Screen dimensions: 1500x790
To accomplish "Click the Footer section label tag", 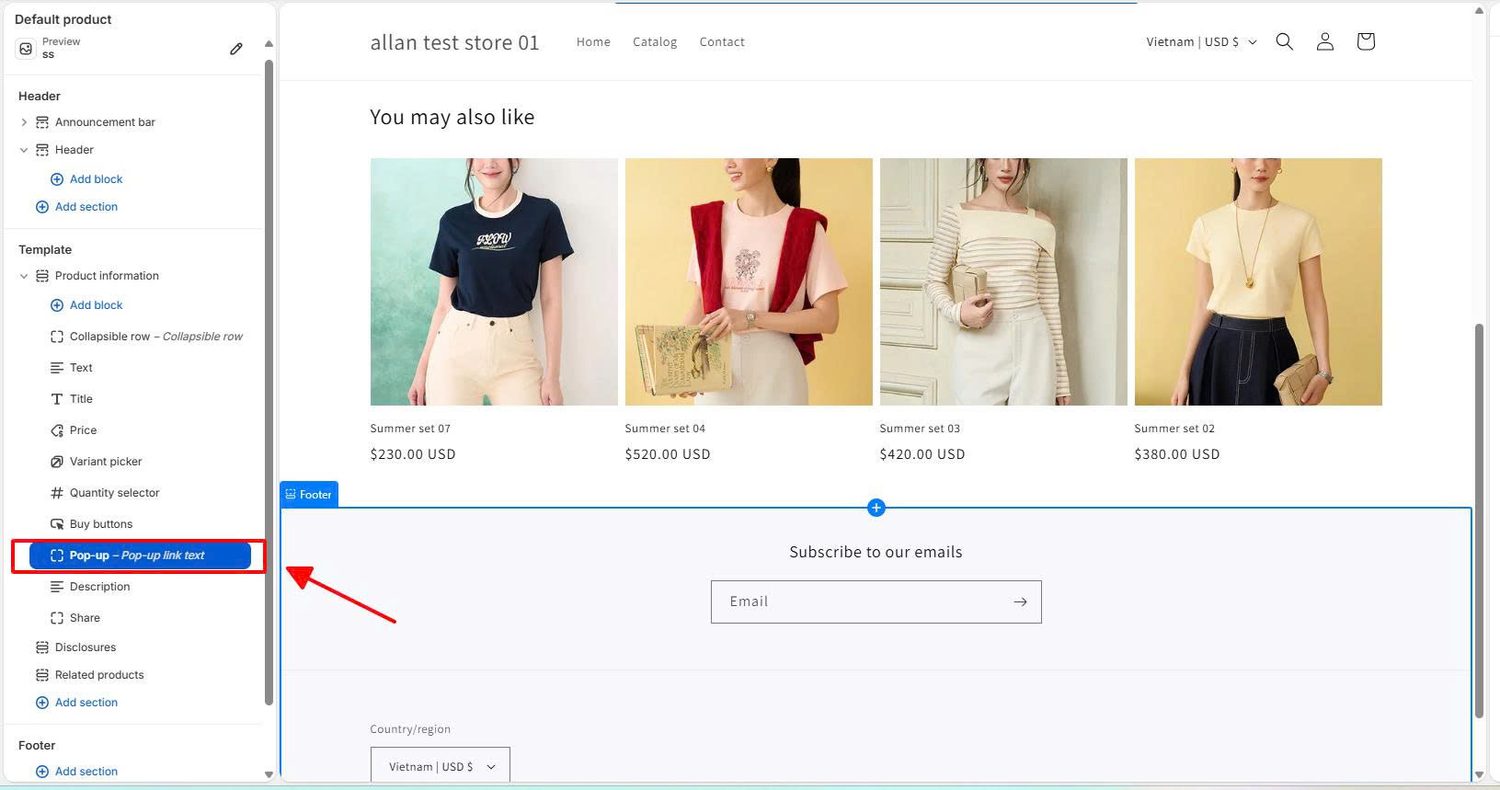I will coord(309,494).
